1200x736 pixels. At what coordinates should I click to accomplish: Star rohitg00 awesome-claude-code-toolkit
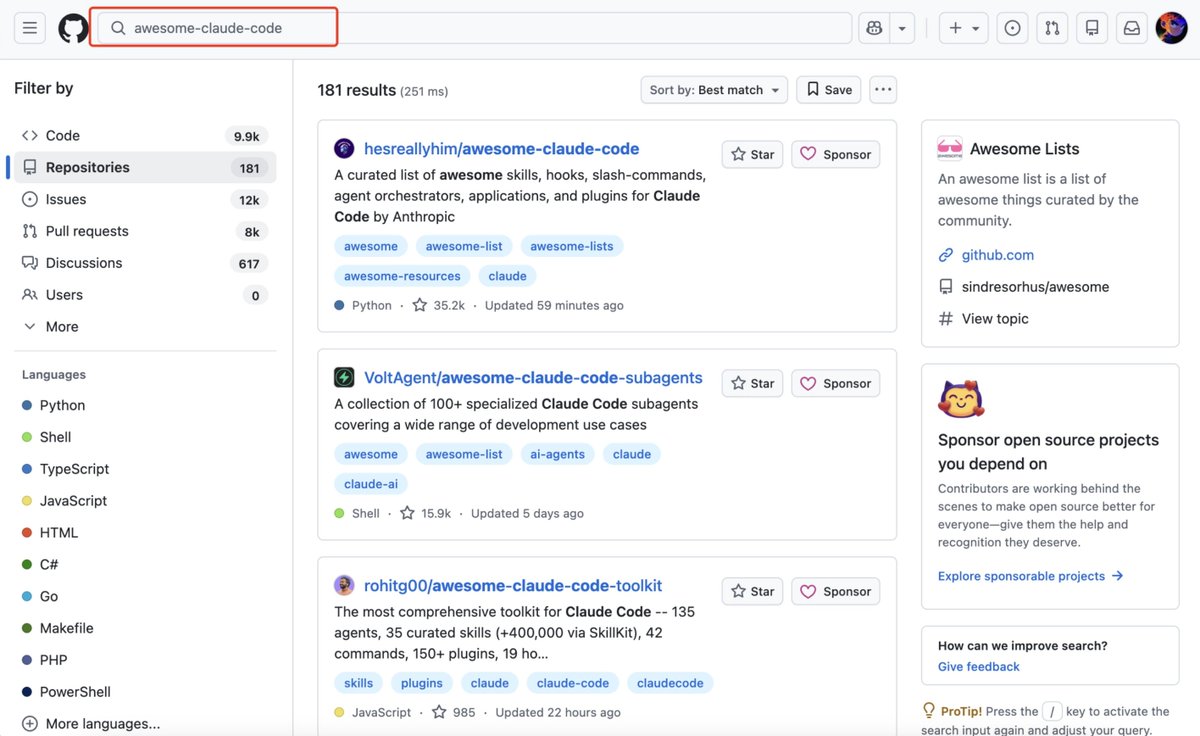753,591
